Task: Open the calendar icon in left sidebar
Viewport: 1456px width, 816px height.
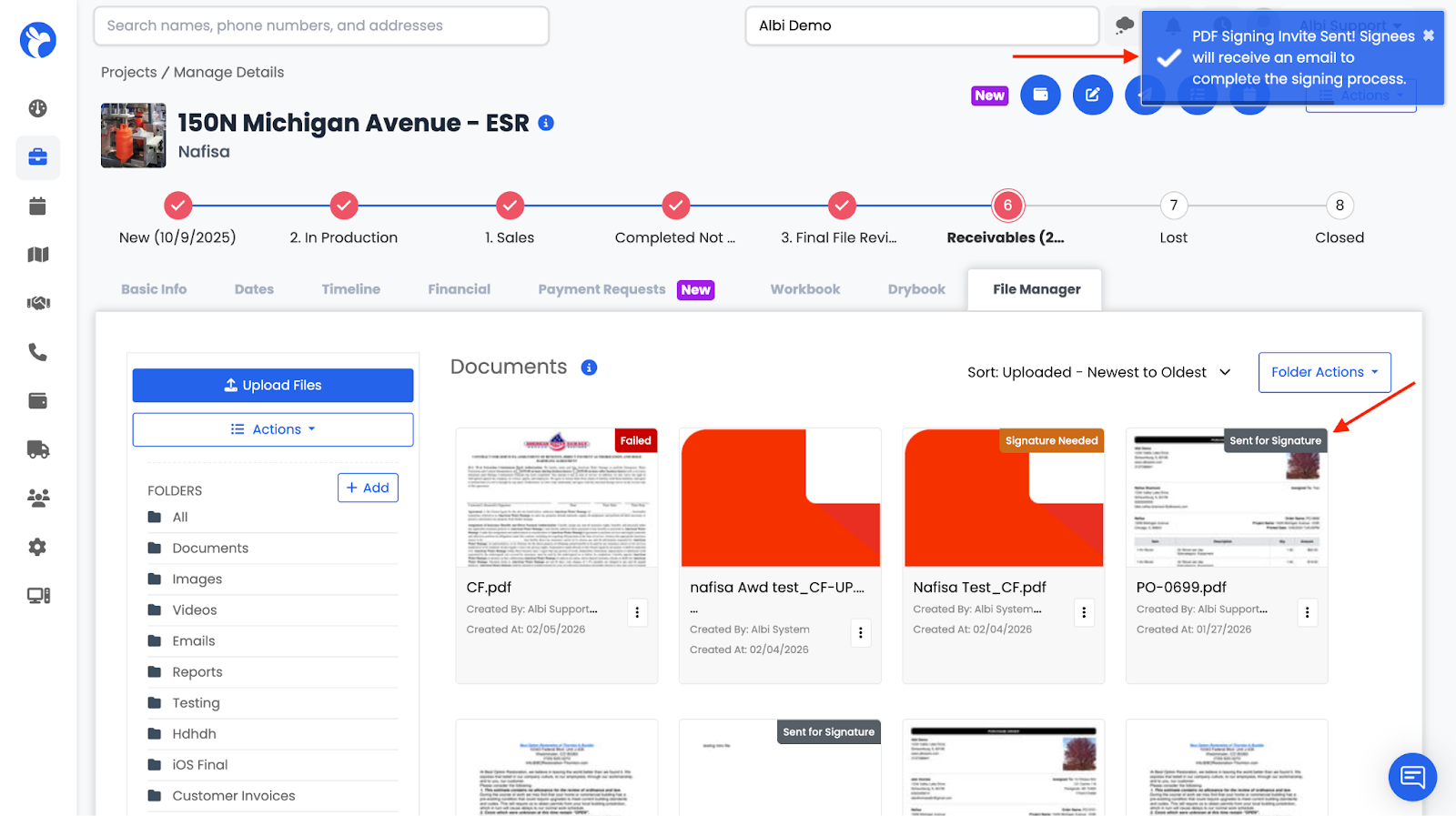Action: pos(37,207)
